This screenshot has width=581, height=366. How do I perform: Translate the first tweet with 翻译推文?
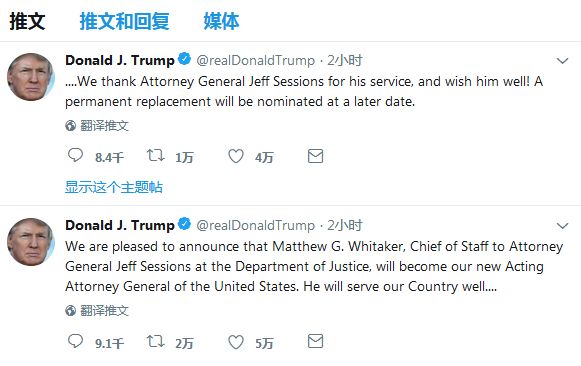[97, 126]
